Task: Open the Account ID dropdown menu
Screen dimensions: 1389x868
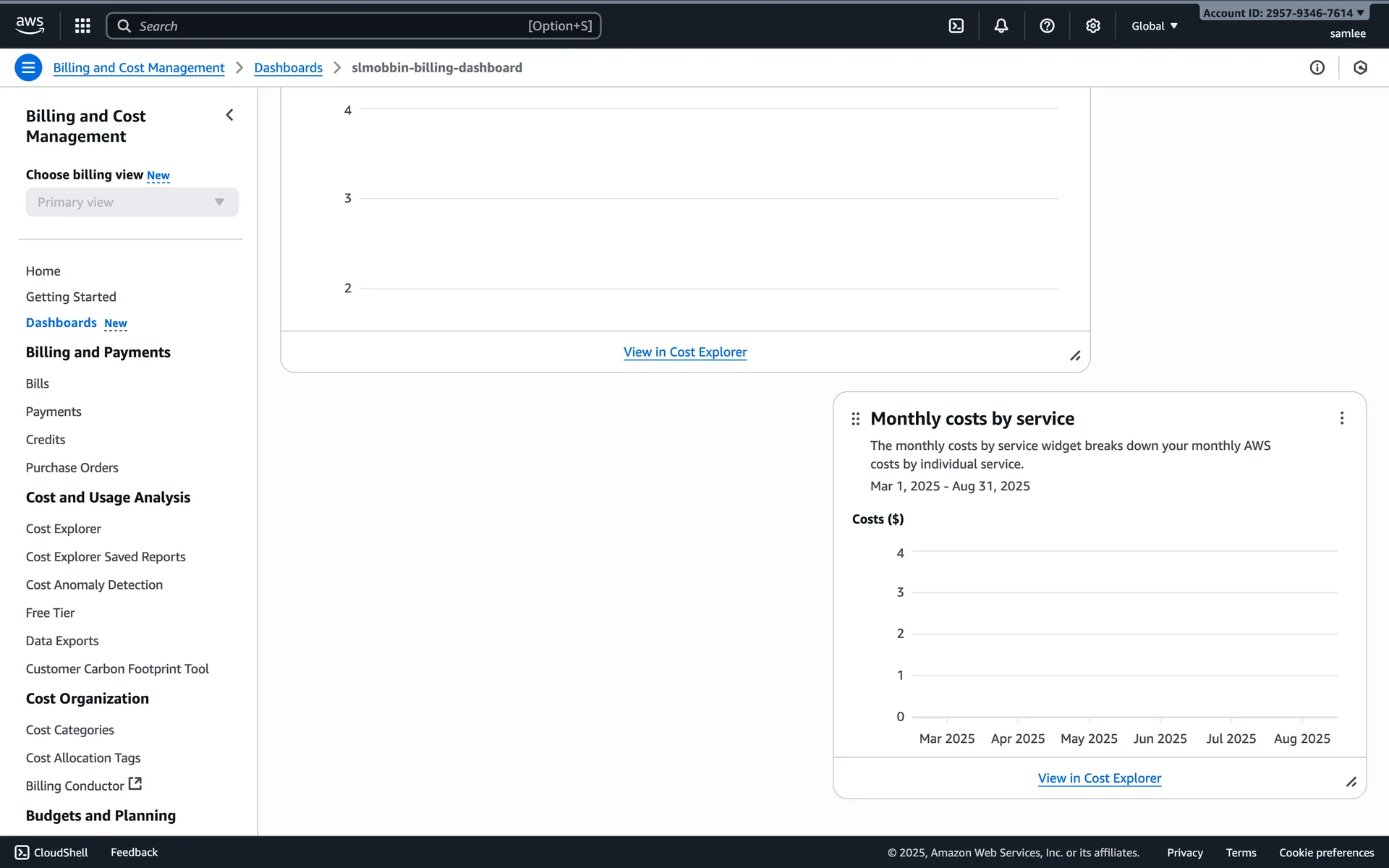Action: (x=1283, y=13)
